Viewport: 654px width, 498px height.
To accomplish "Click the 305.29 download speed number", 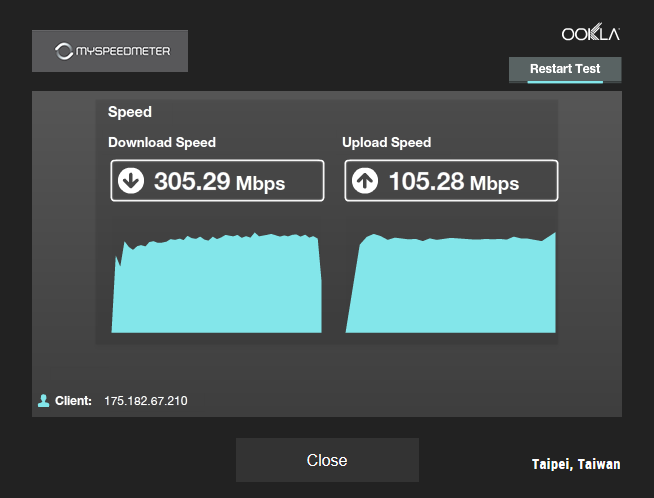I will [192, 181].
